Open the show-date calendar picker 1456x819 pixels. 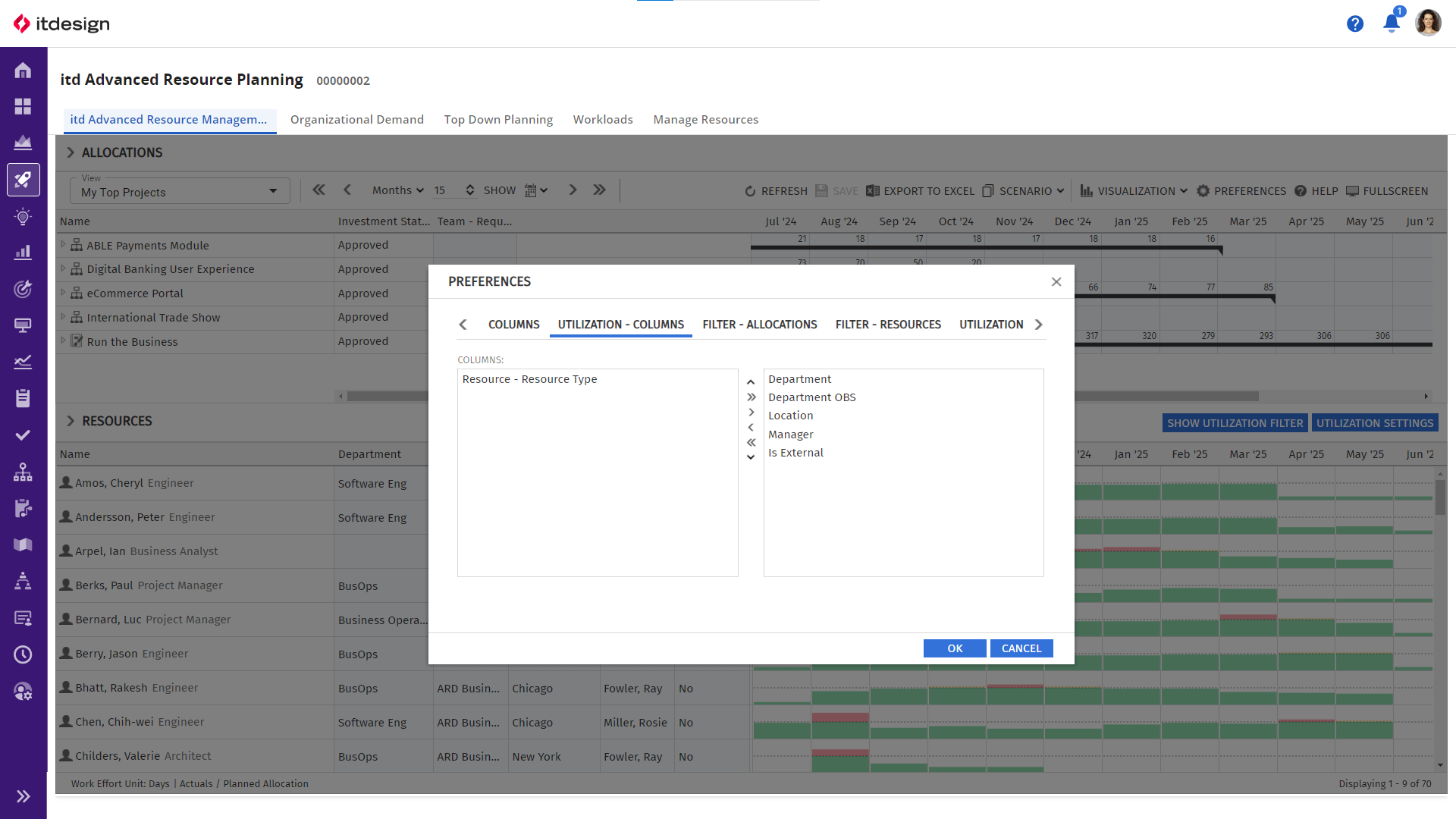(x=536, y=190)
